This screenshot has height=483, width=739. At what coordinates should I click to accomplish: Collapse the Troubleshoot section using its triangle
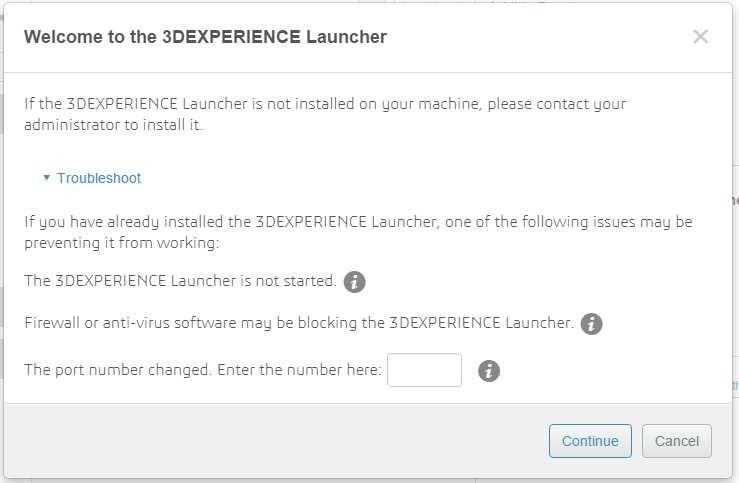[46, 178]
